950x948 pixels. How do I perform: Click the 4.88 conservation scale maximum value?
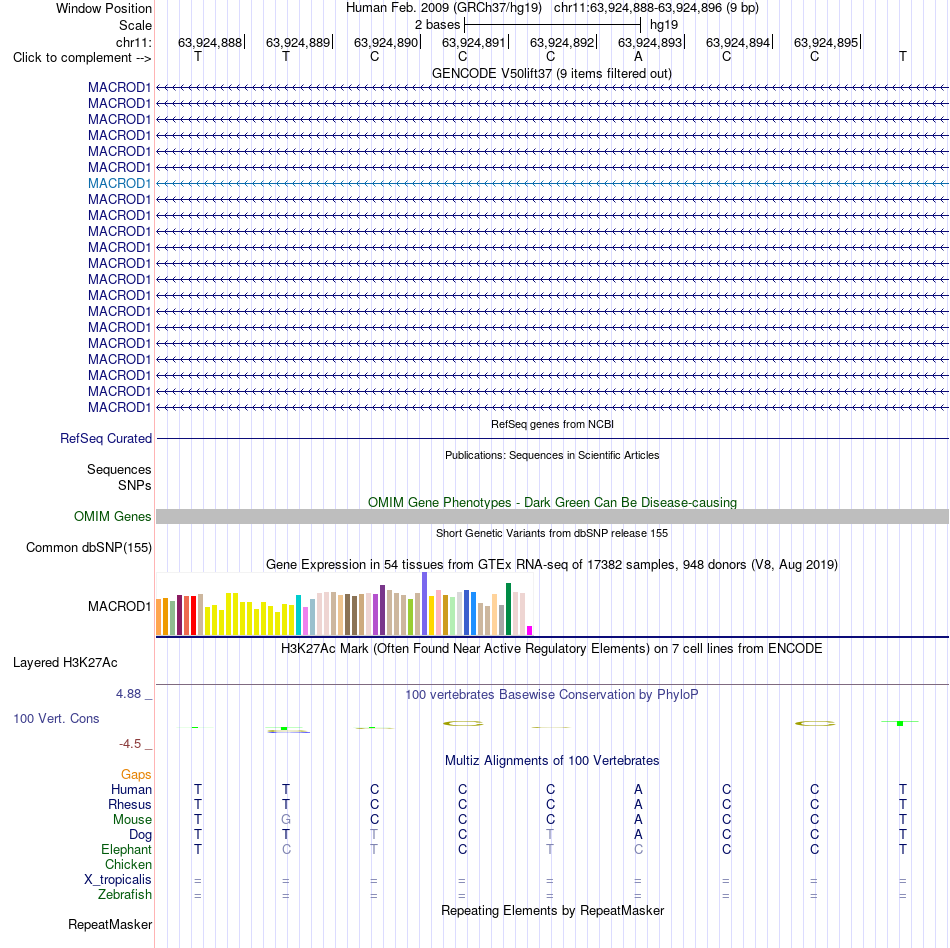pos(128,694)
